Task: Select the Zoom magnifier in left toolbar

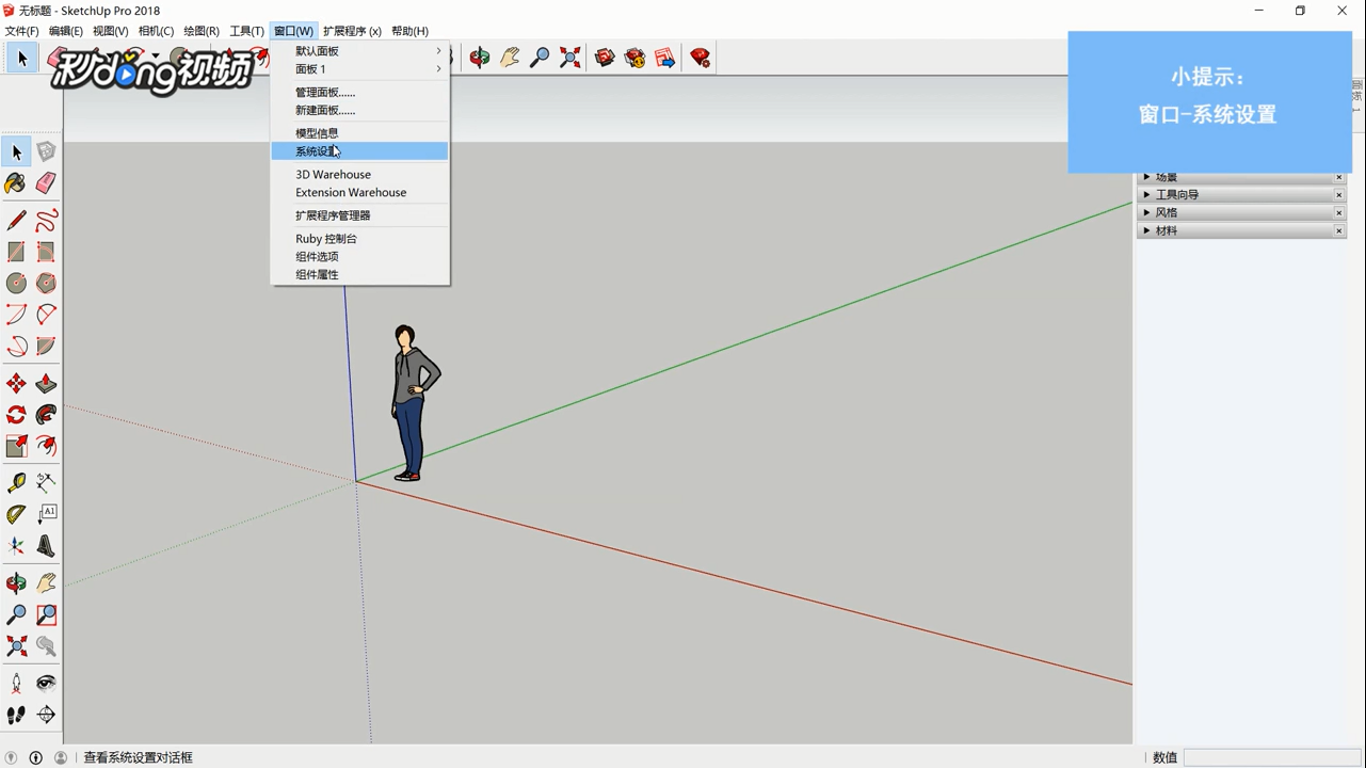Action: (16, 615)
